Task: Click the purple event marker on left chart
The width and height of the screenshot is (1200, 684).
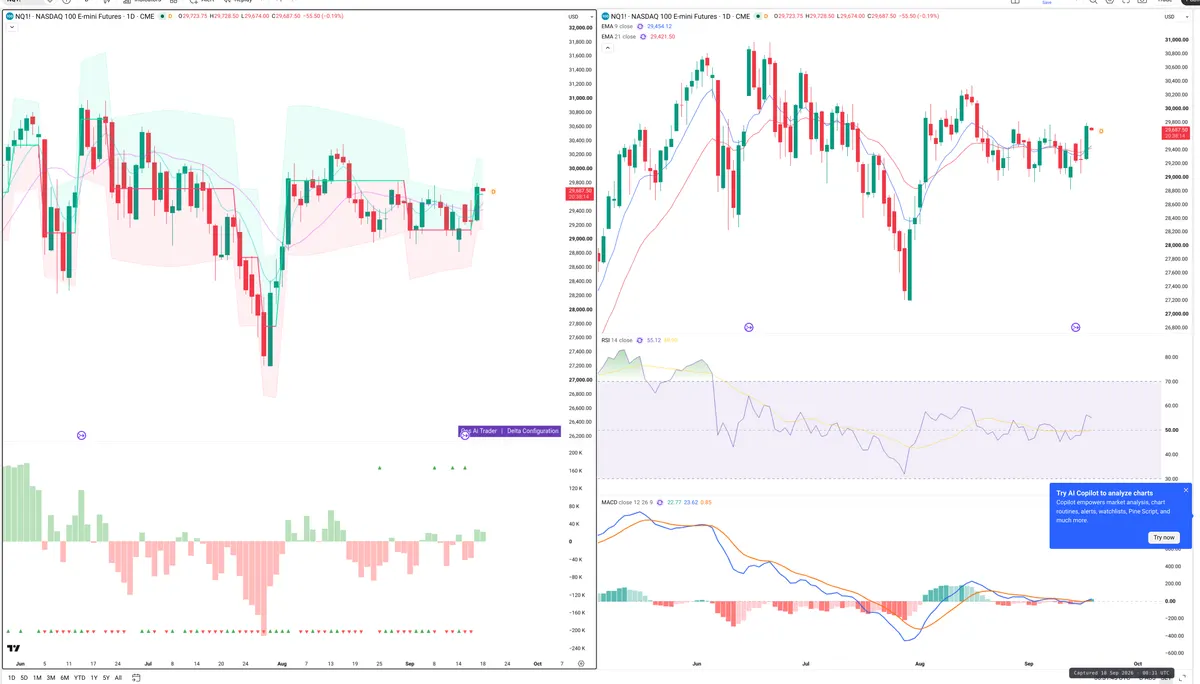Action: point(82,435)
